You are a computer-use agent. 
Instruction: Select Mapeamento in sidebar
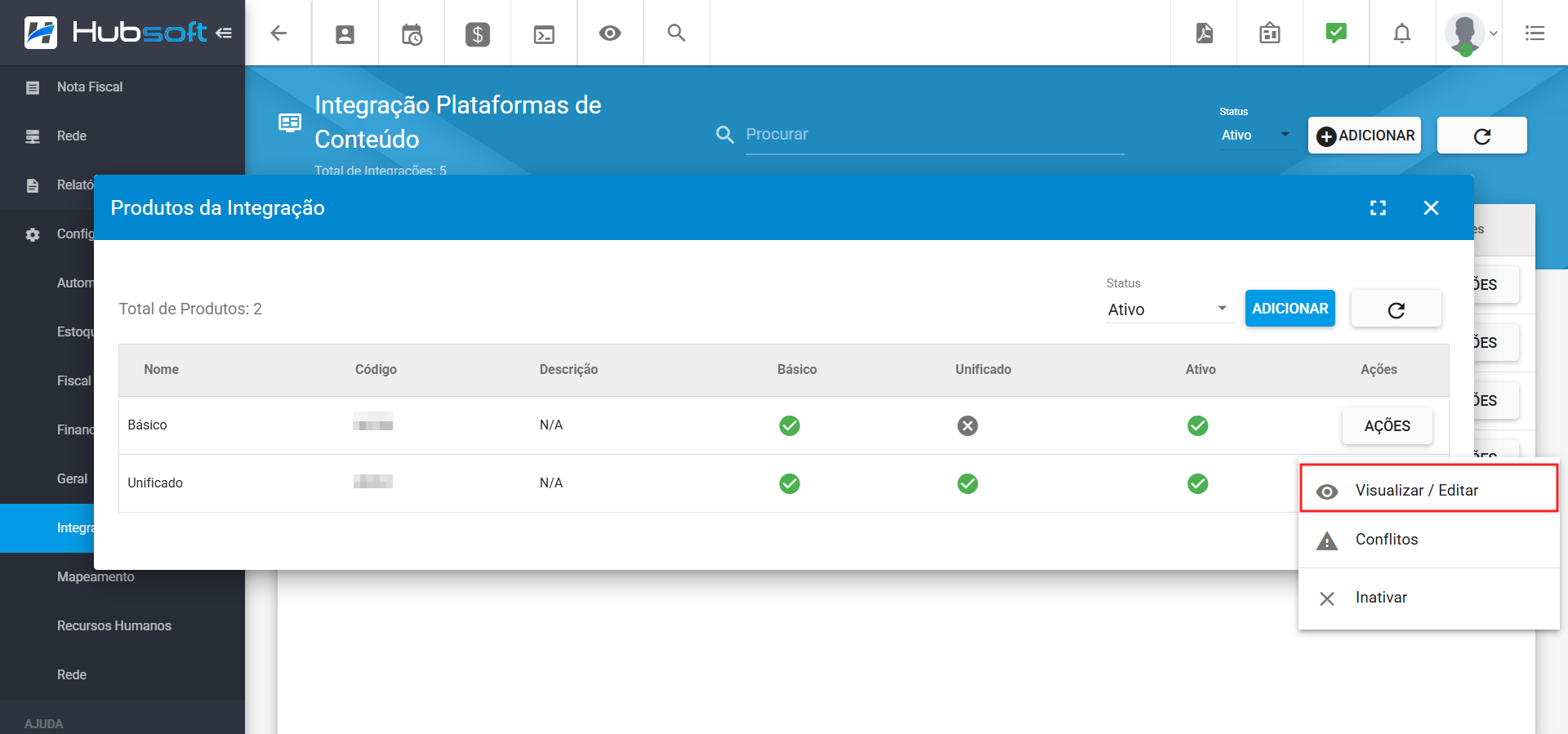96,576
